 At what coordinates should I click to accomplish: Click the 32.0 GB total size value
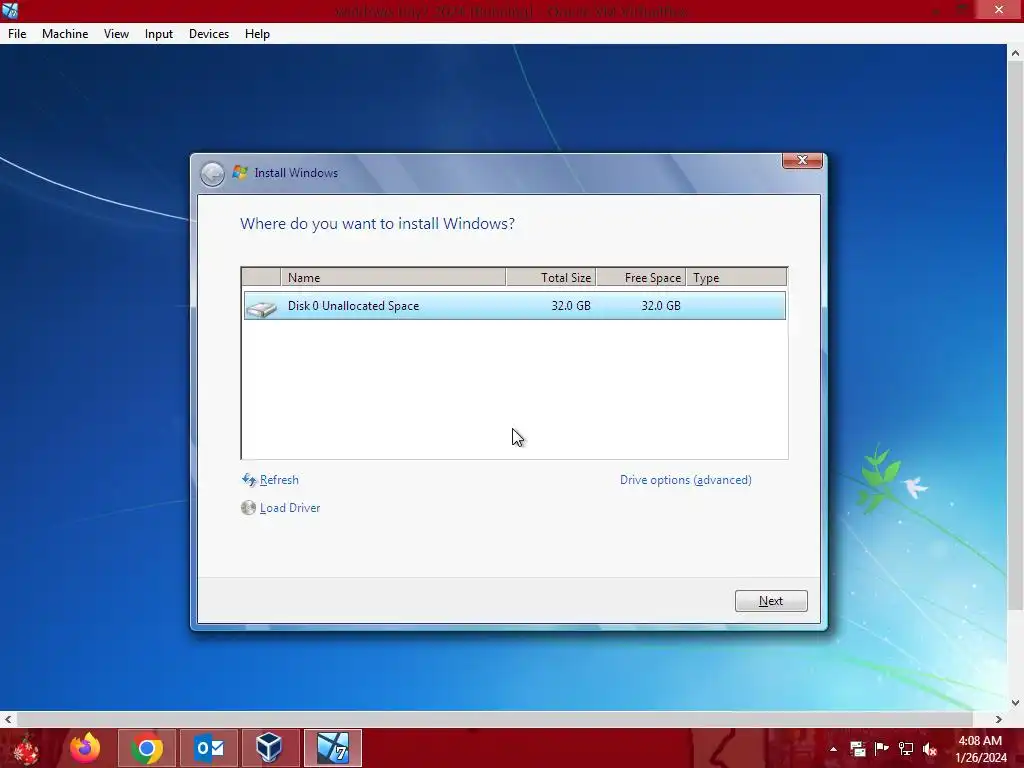tap(571, 306)
